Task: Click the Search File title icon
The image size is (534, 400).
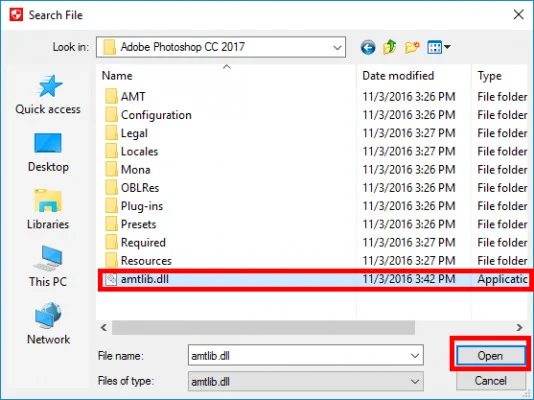Action: 16,15
